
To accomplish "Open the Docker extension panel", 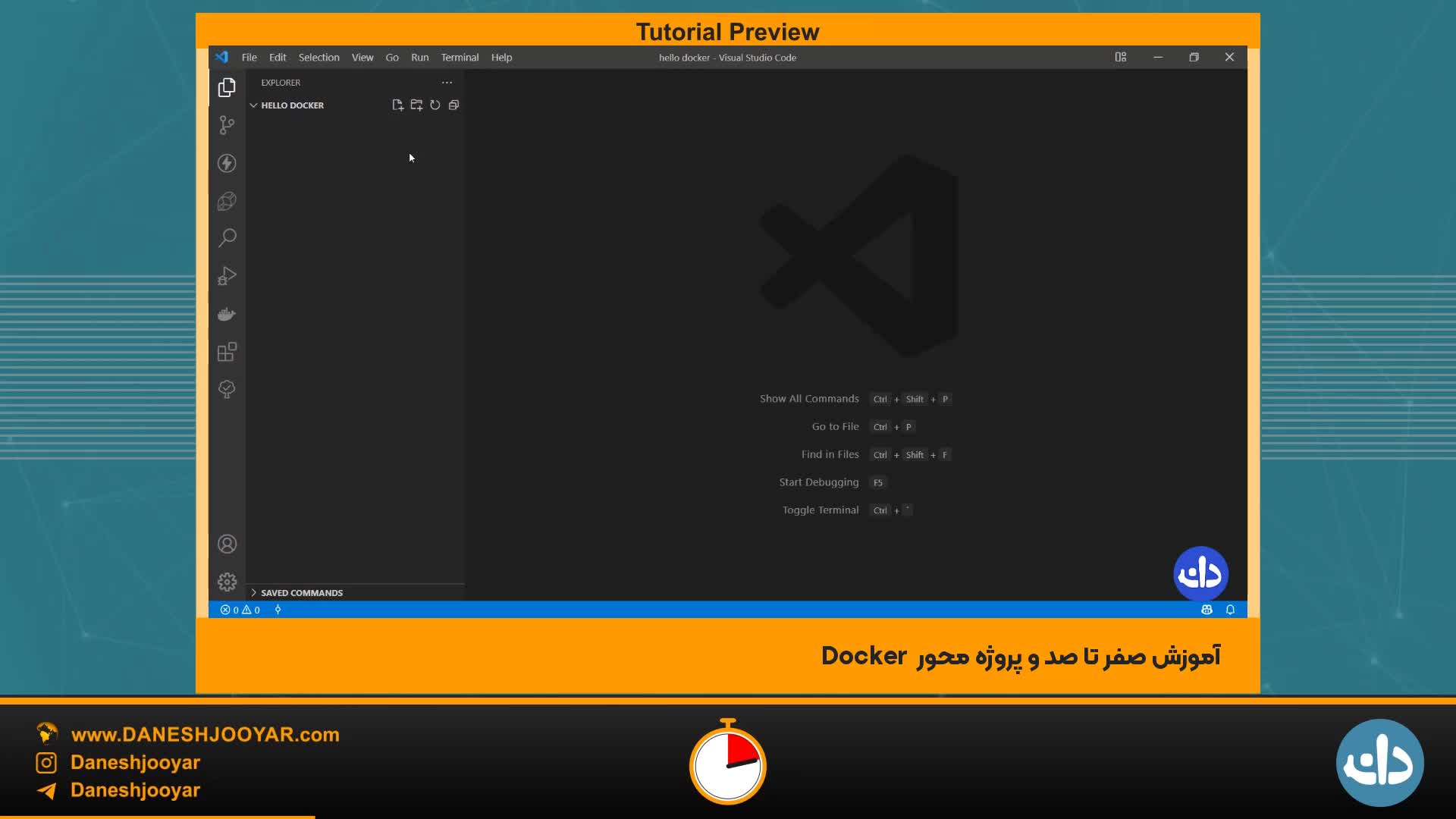I will pyautogui.click(x=227, y=314).
